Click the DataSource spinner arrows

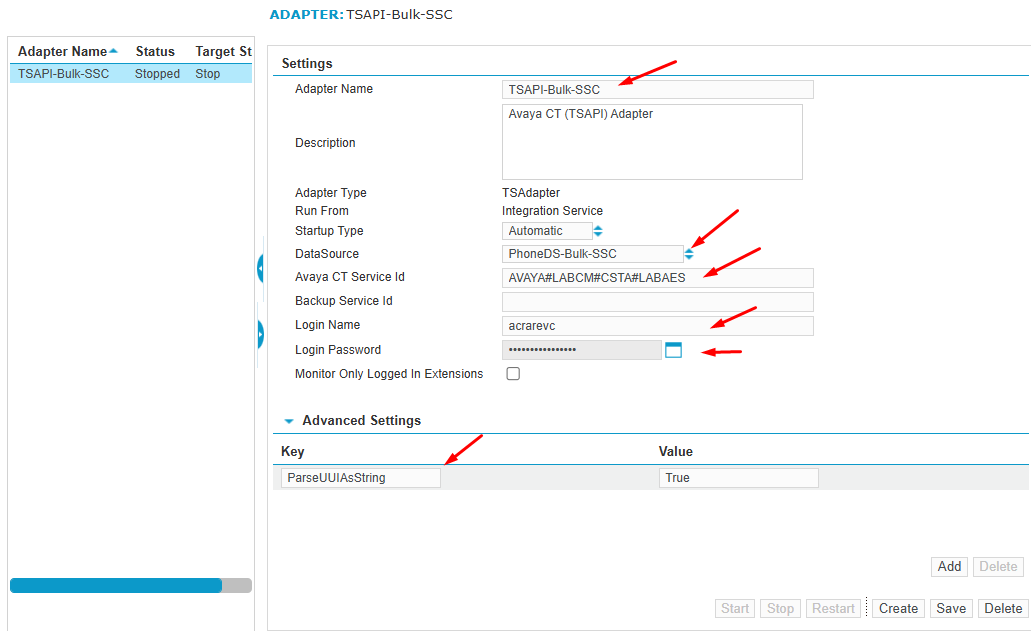point(689,254)
